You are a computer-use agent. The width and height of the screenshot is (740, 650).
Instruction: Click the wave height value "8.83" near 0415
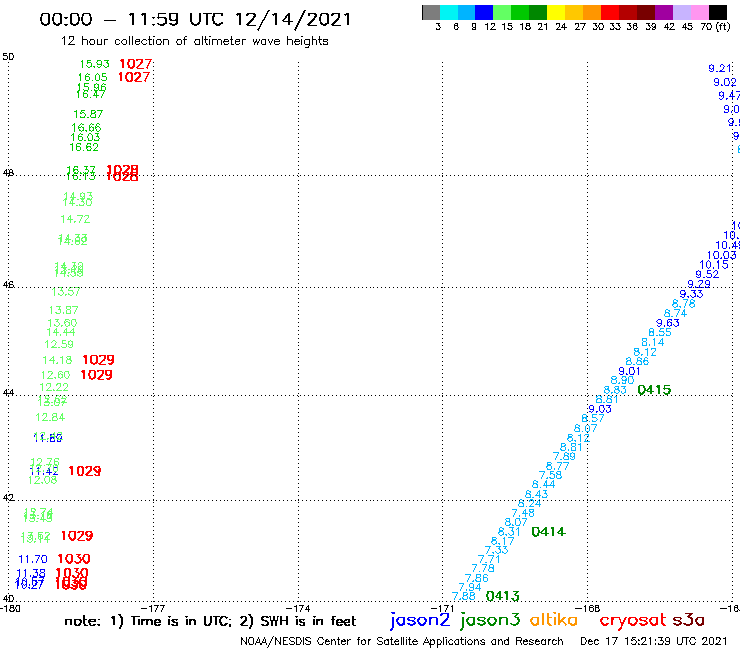pyautogui.click(x=615, y=390)
